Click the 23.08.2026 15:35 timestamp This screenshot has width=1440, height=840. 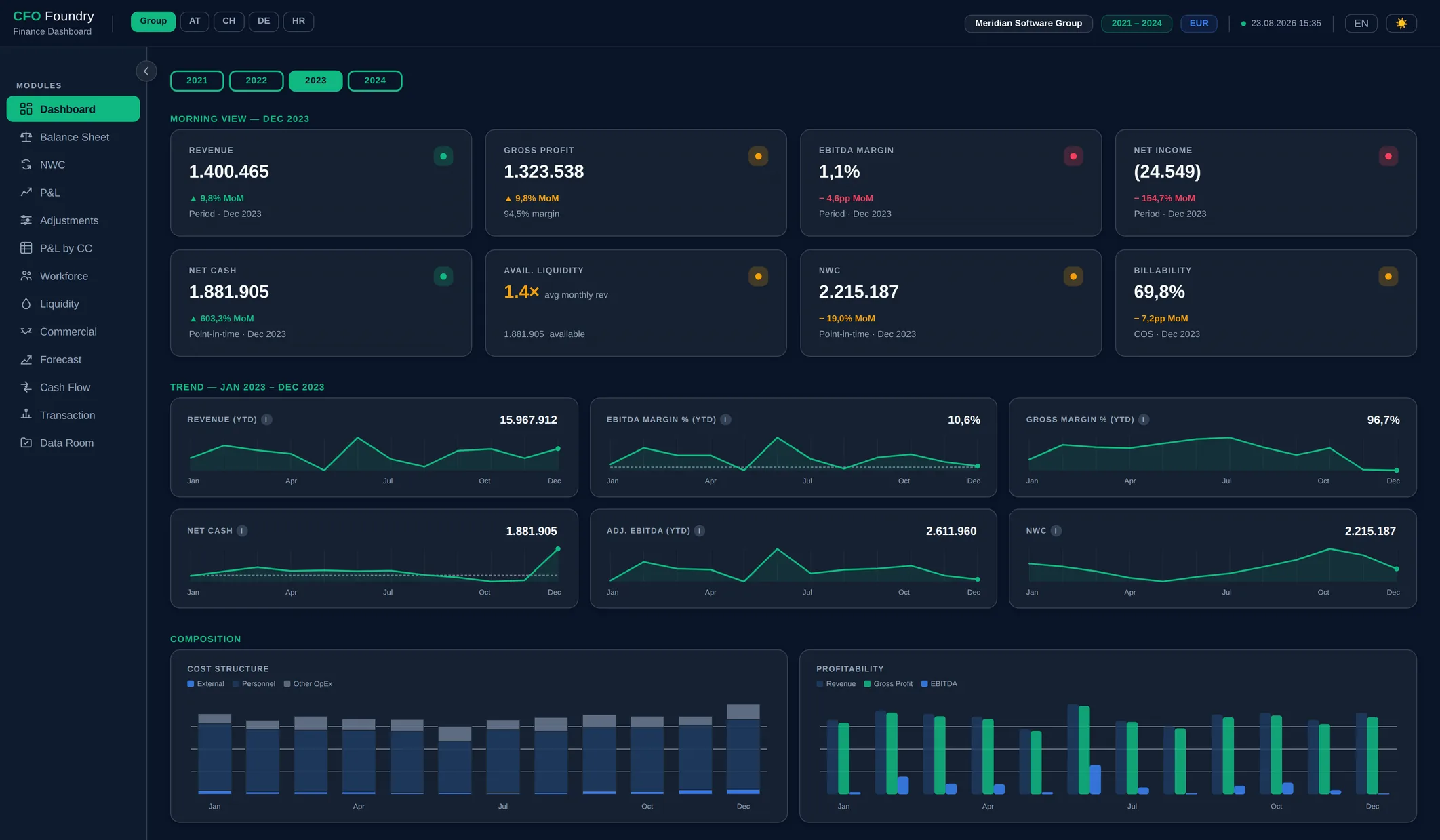pyautogui.click(x=1286, y=23)
